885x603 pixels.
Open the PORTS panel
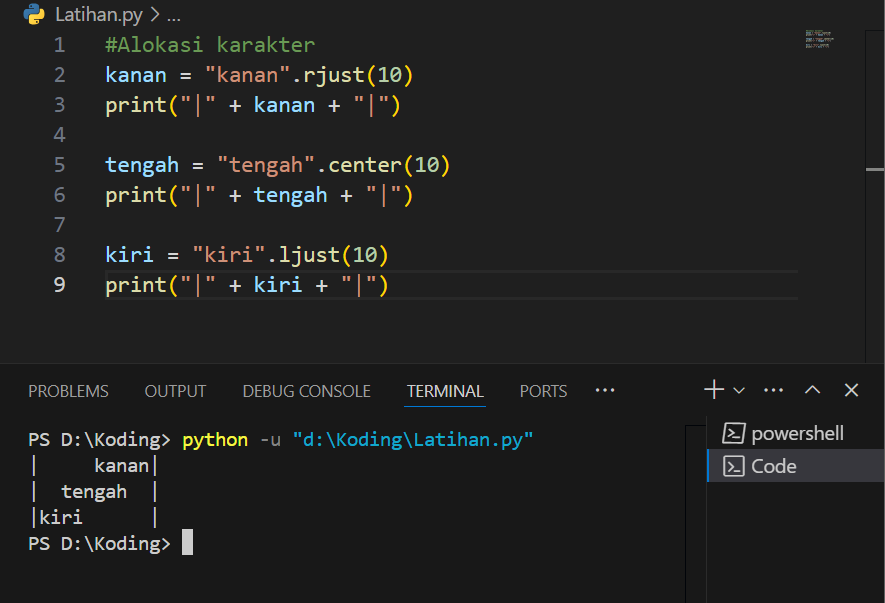point(543,391)
